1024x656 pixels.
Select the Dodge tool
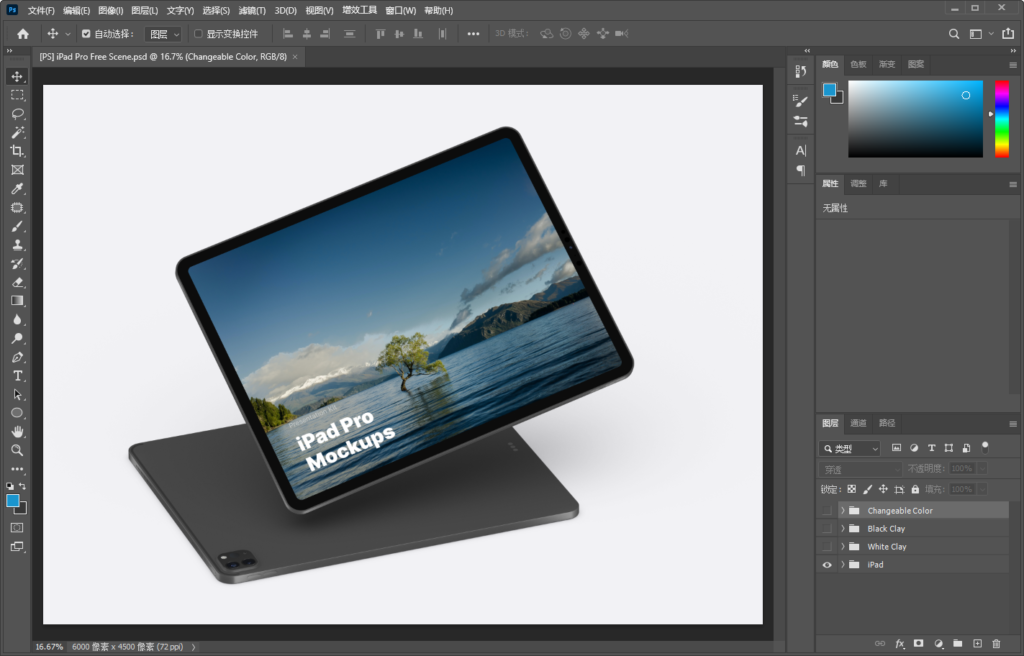(17, 338)
